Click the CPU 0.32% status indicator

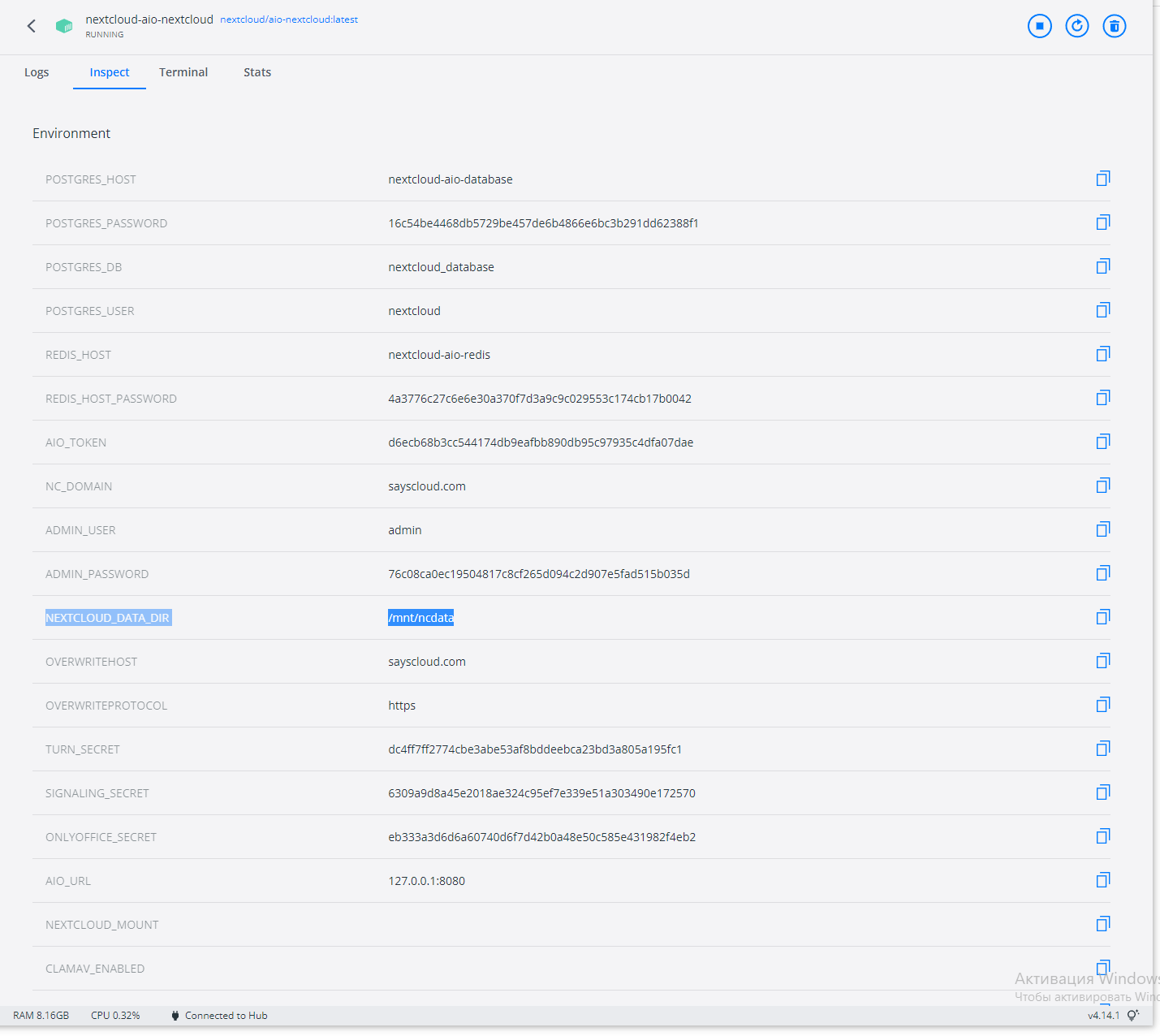pyautogui.click(x=115, y=1016)
